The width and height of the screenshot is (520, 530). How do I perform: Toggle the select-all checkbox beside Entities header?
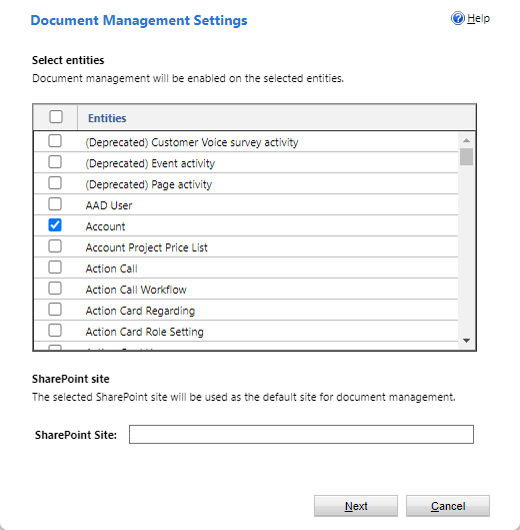(x=56, y=117)
